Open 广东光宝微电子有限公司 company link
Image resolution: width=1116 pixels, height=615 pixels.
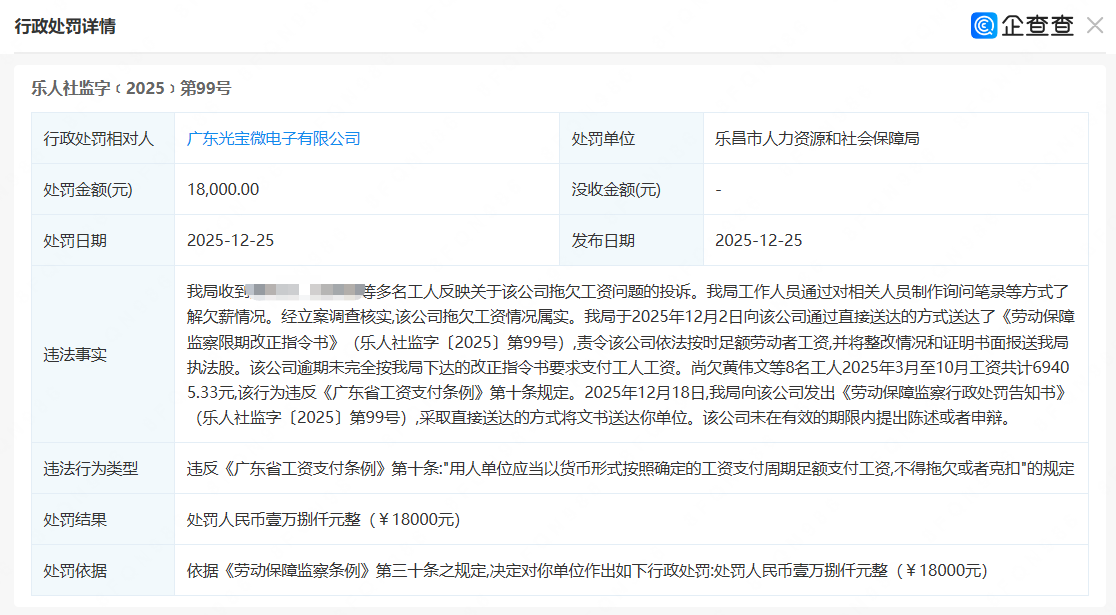[273, 139]
